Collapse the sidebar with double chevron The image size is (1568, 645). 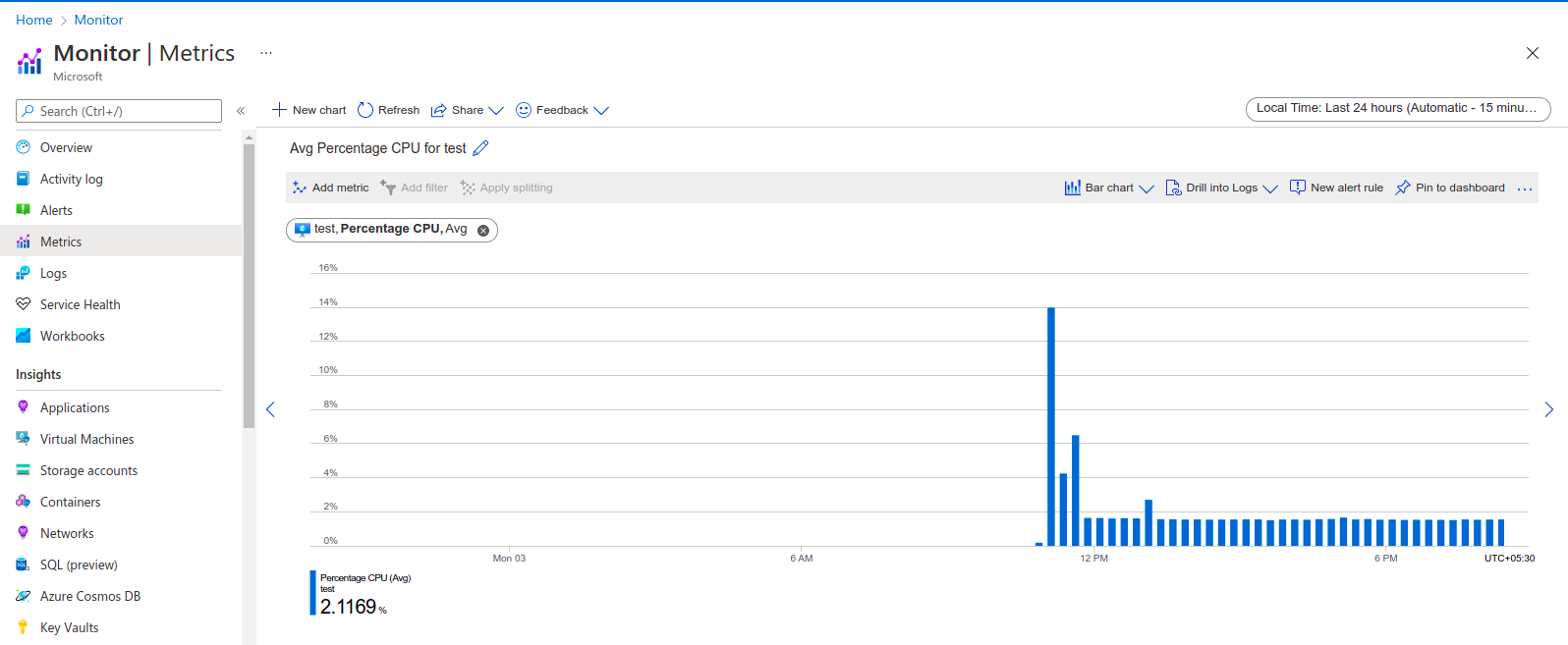(x=241, y=111)
